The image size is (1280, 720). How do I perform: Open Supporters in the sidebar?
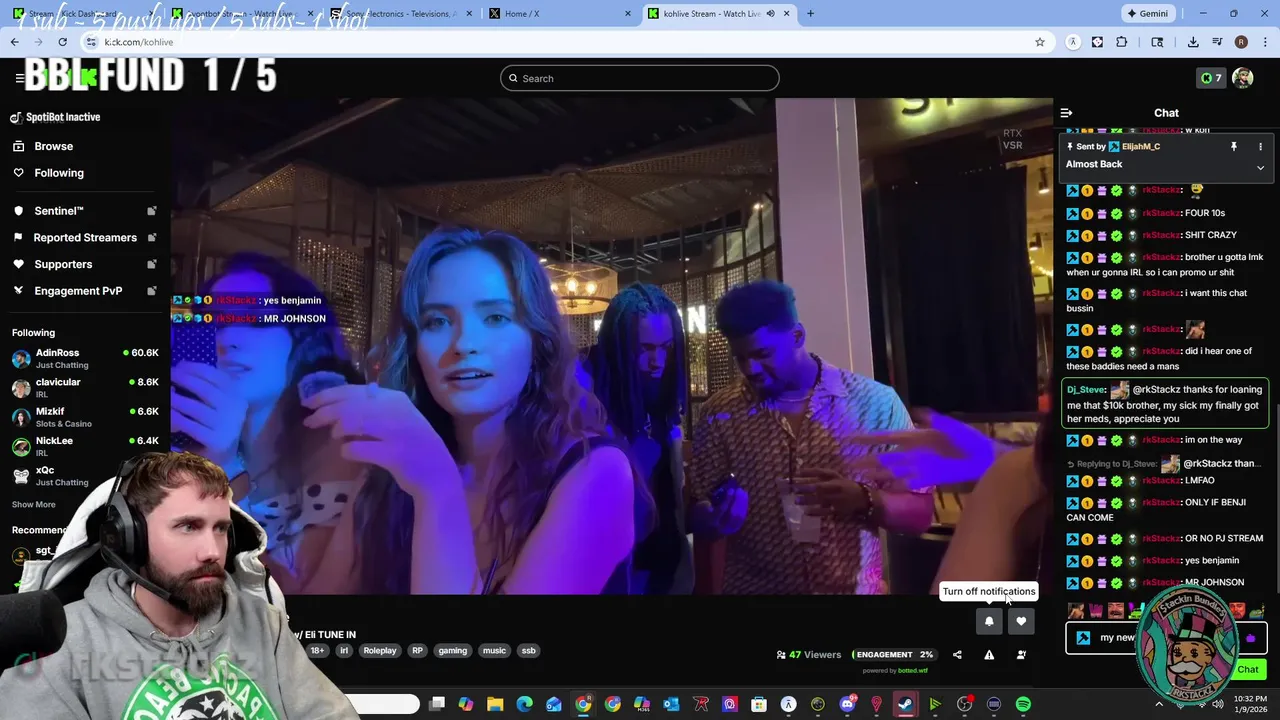pyautogui.click(x=63, y=264)
